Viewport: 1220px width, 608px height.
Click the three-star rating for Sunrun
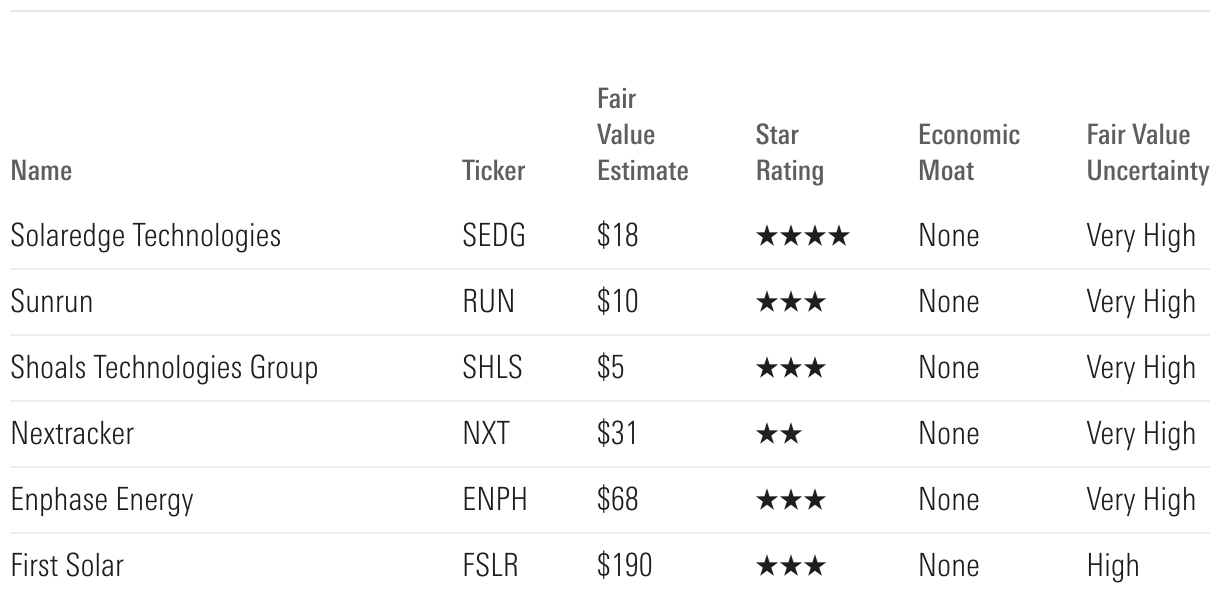pos(791,302)
